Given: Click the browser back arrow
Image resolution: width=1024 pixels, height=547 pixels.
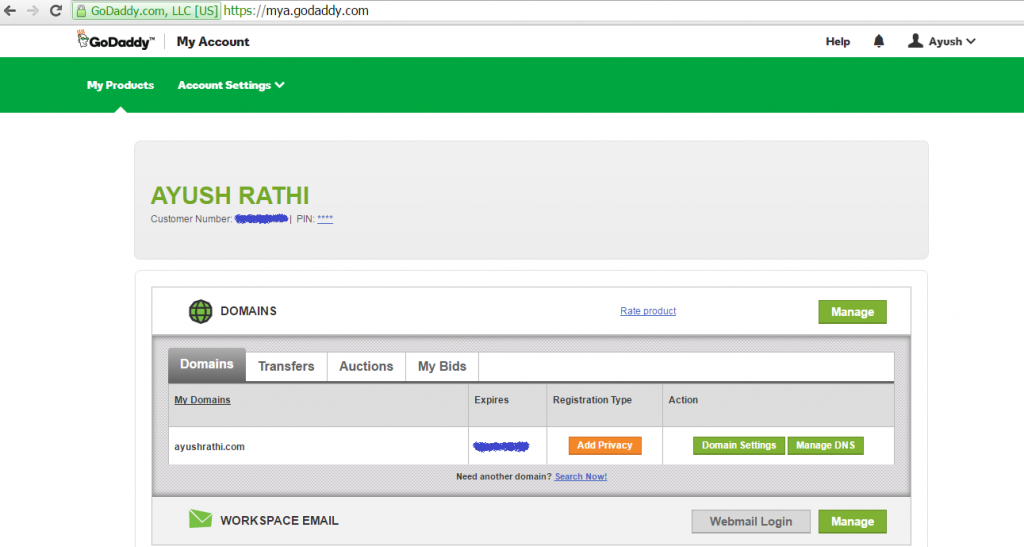Looking at the screenshot, I should (x=10, y=11).
